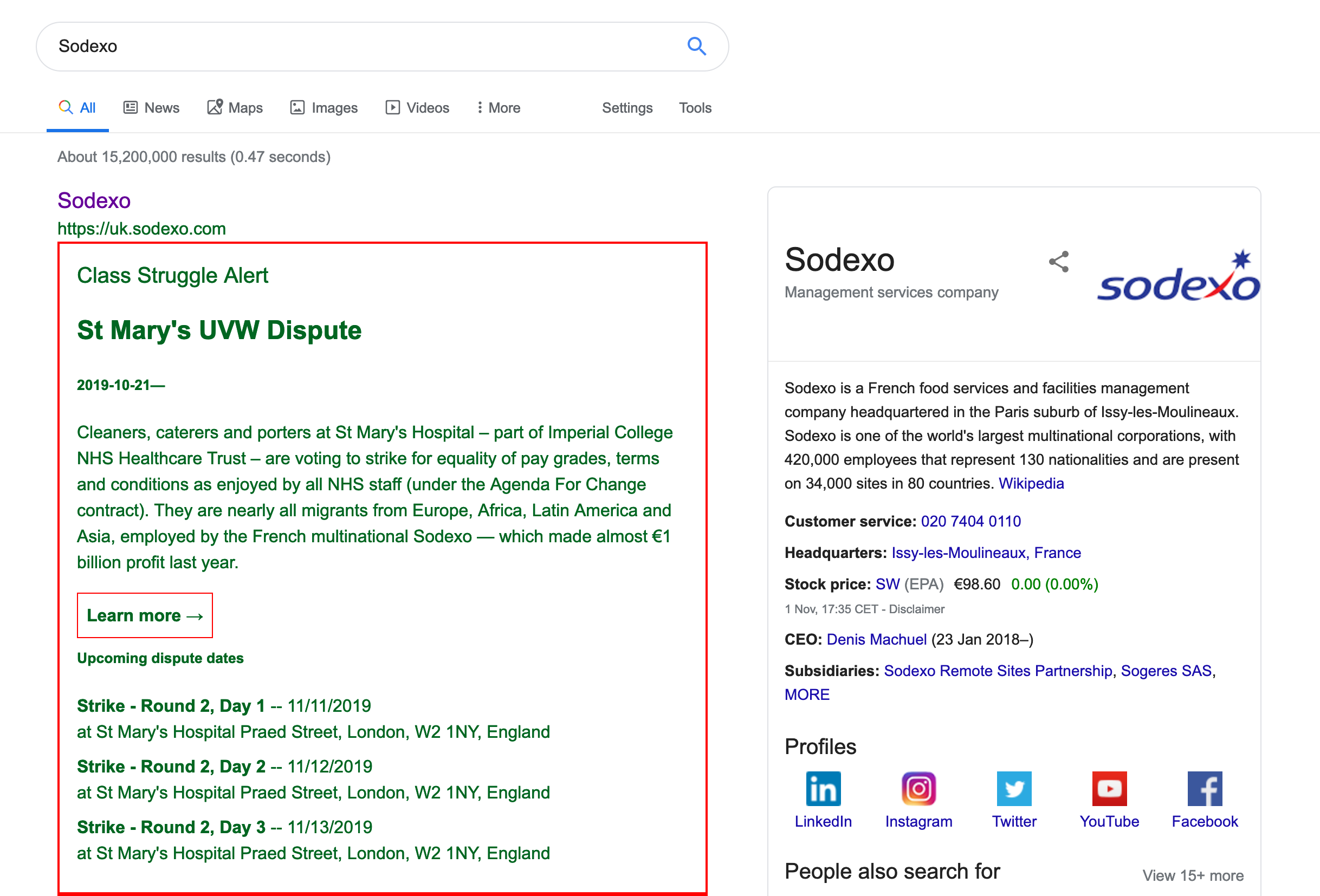Switch to the Videos tab

click(417, 107)
